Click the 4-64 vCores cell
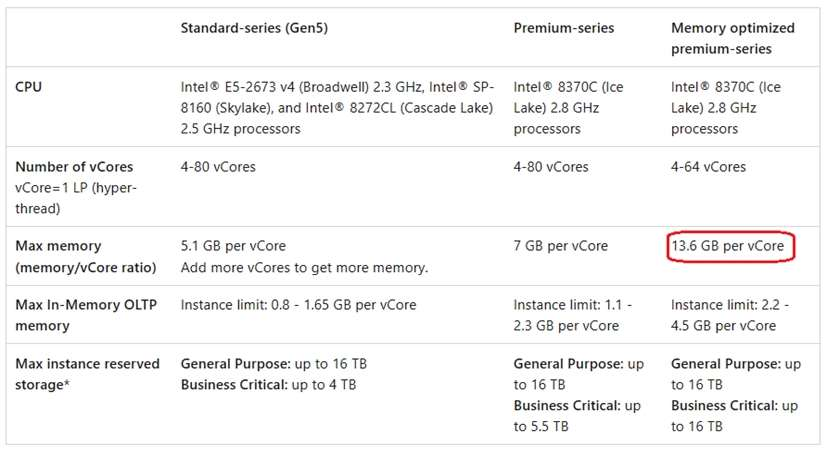 point(708,167)
